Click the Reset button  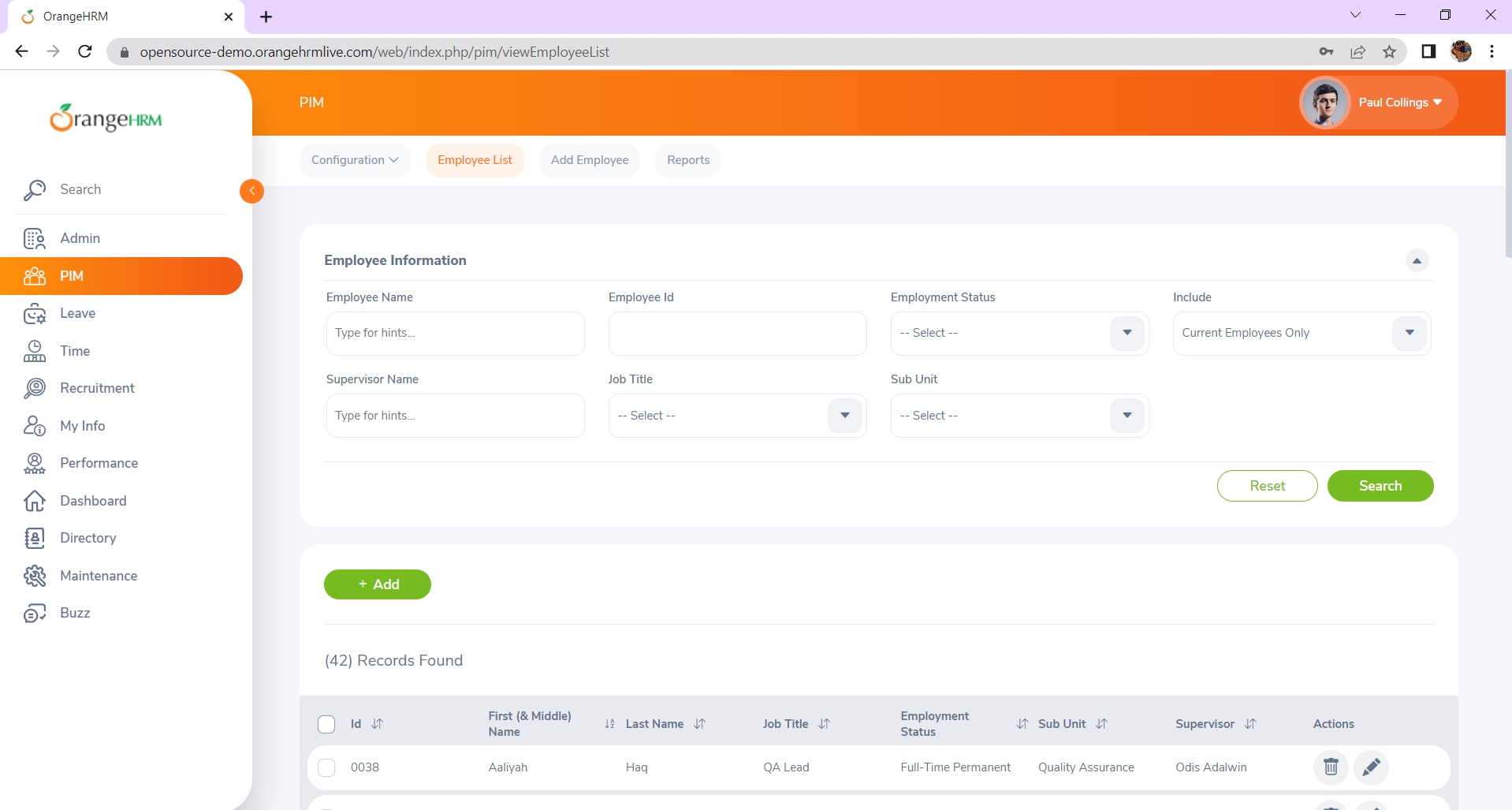1266,486
